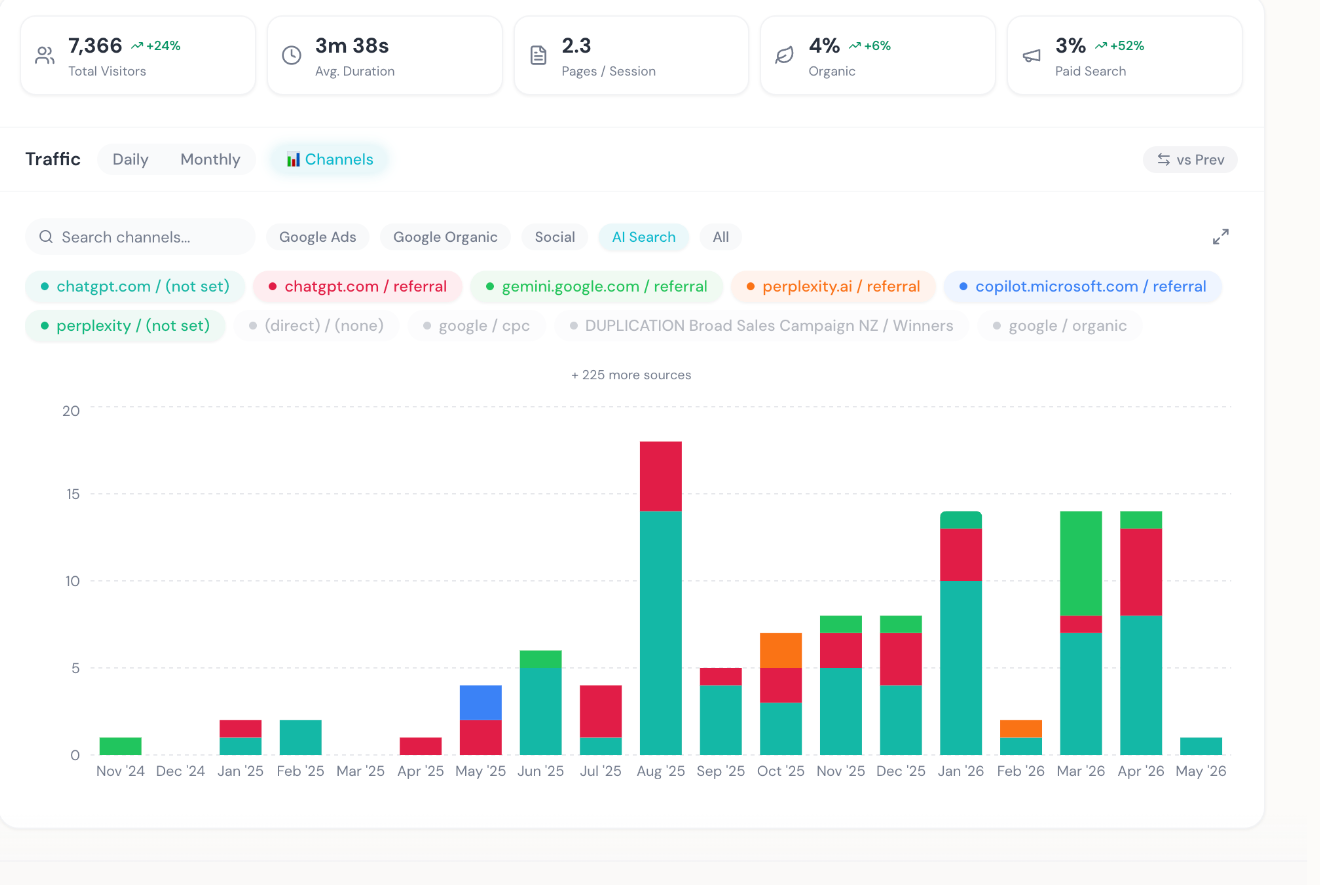Select the All channels filter
This screenshot has width=1320, height=885.
(x=721, y=237)
